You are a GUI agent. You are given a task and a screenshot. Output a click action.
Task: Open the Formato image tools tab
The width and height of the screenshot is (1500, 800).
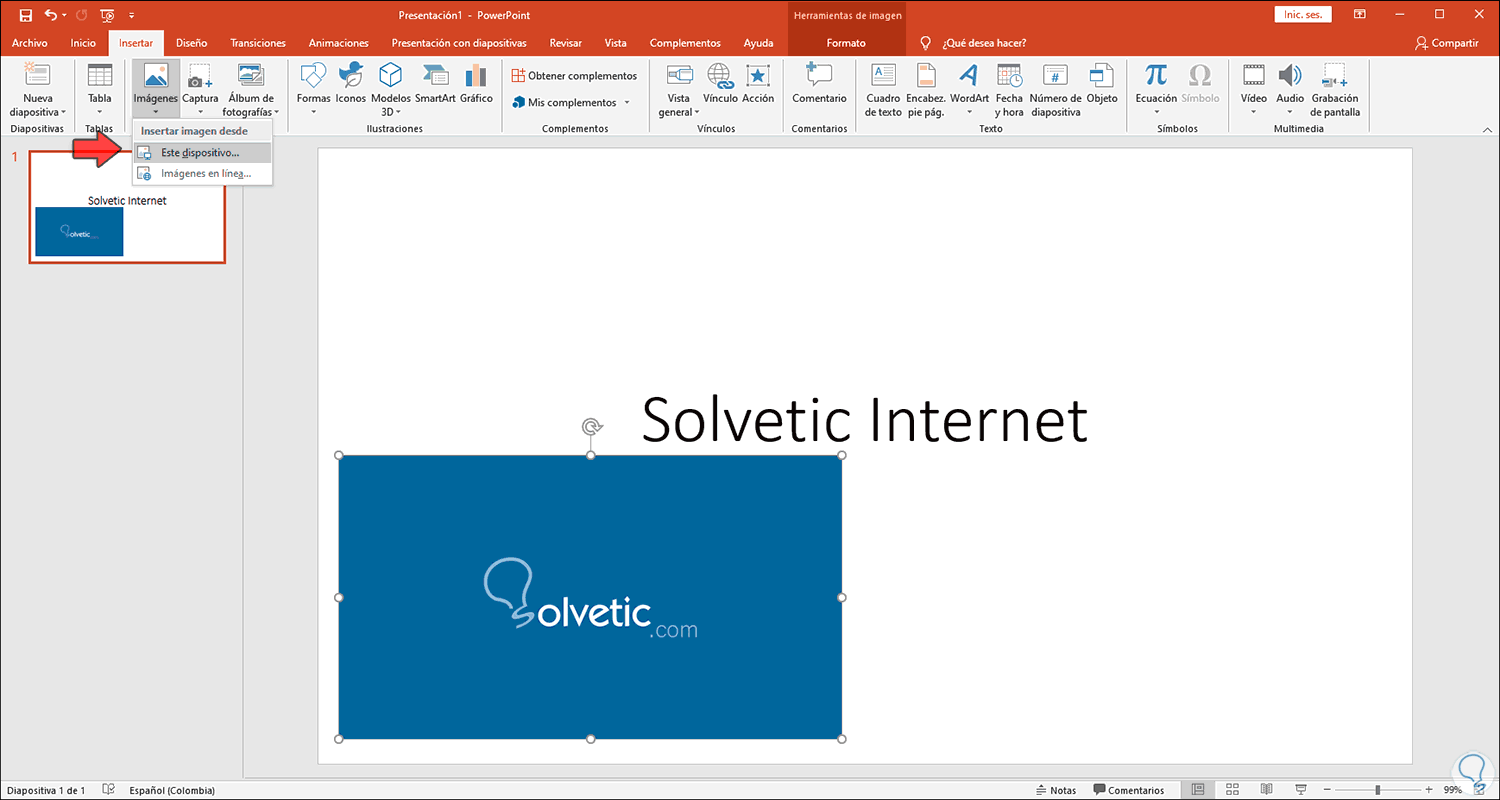[846, 43]
